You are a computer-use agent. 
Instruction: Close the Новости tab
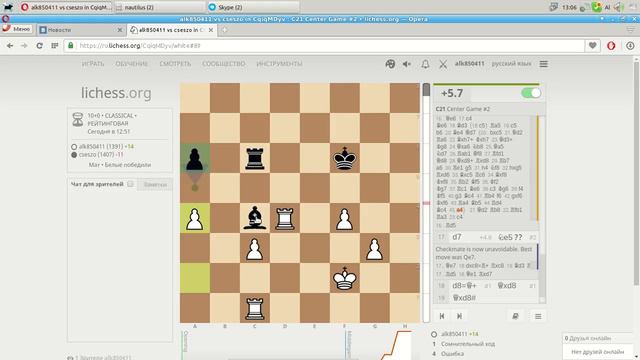(120, 30)
